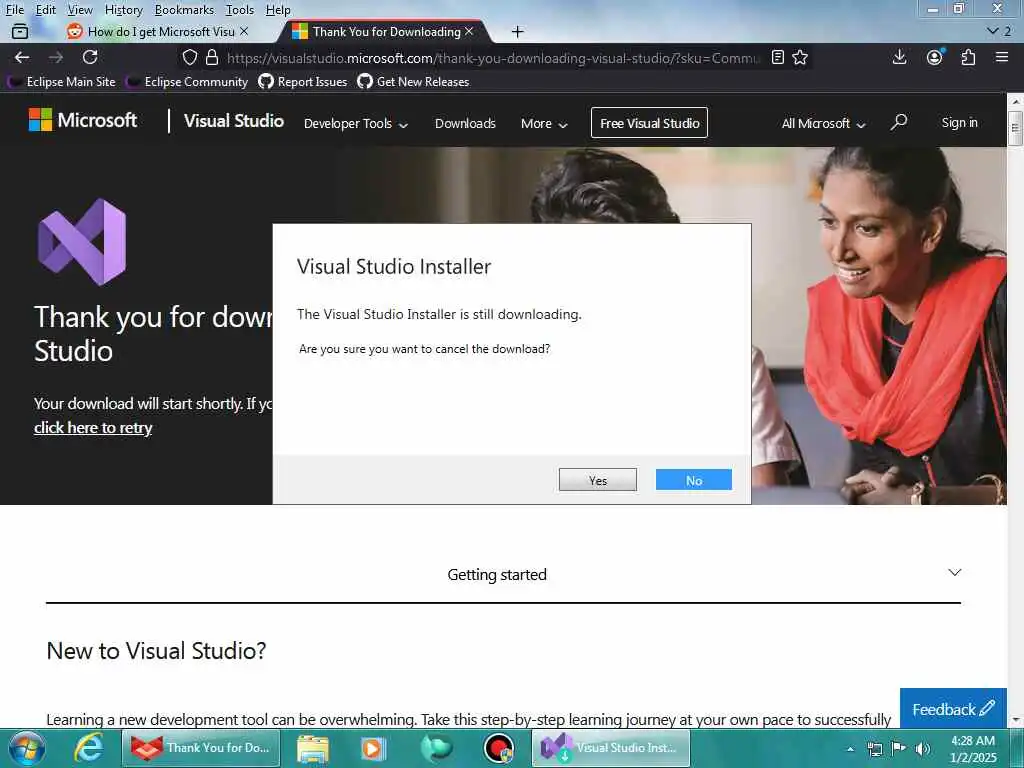The height and width of the screenshot is (768, 1024).
Task: Open the Eclipse Community bookmark
Action: 188,82
